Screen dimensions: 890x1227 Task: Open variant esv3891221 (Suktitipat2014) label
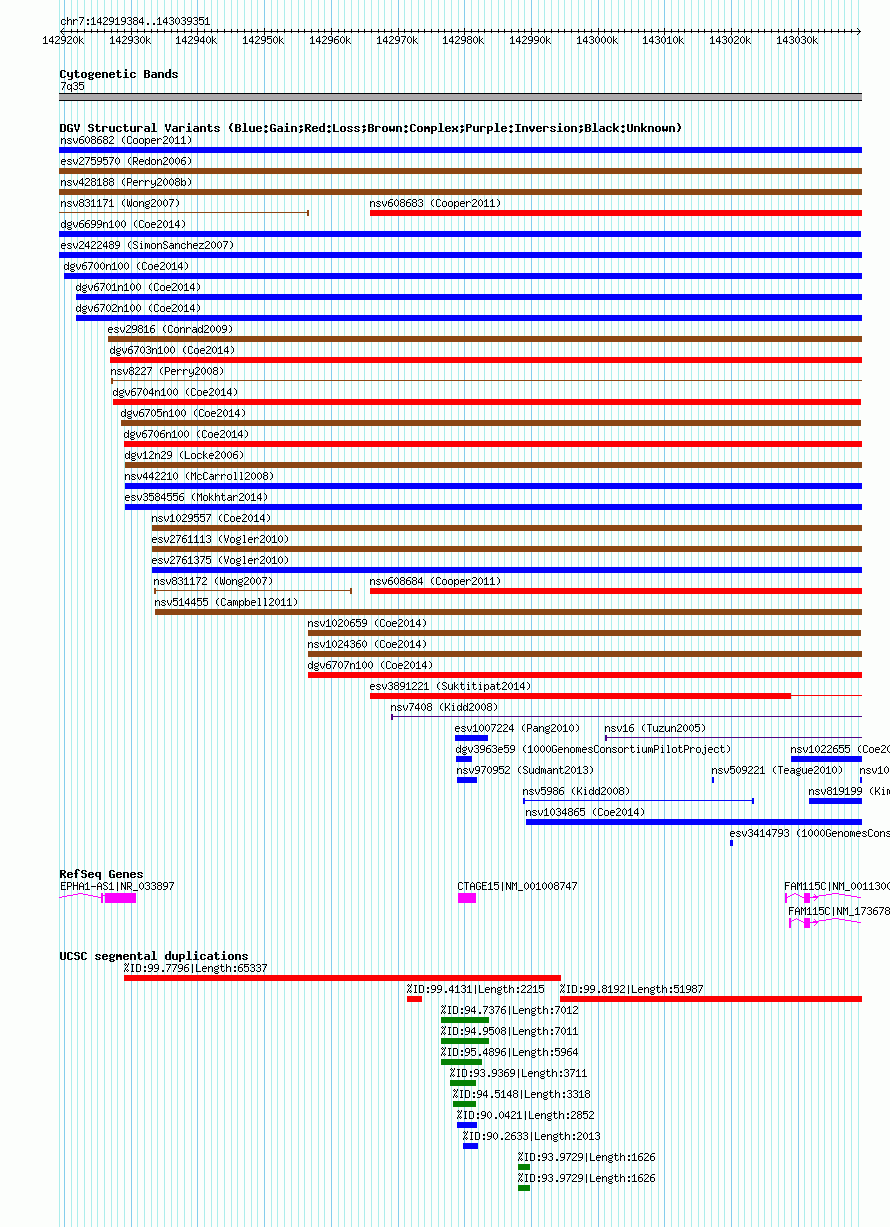coord(451,686)
